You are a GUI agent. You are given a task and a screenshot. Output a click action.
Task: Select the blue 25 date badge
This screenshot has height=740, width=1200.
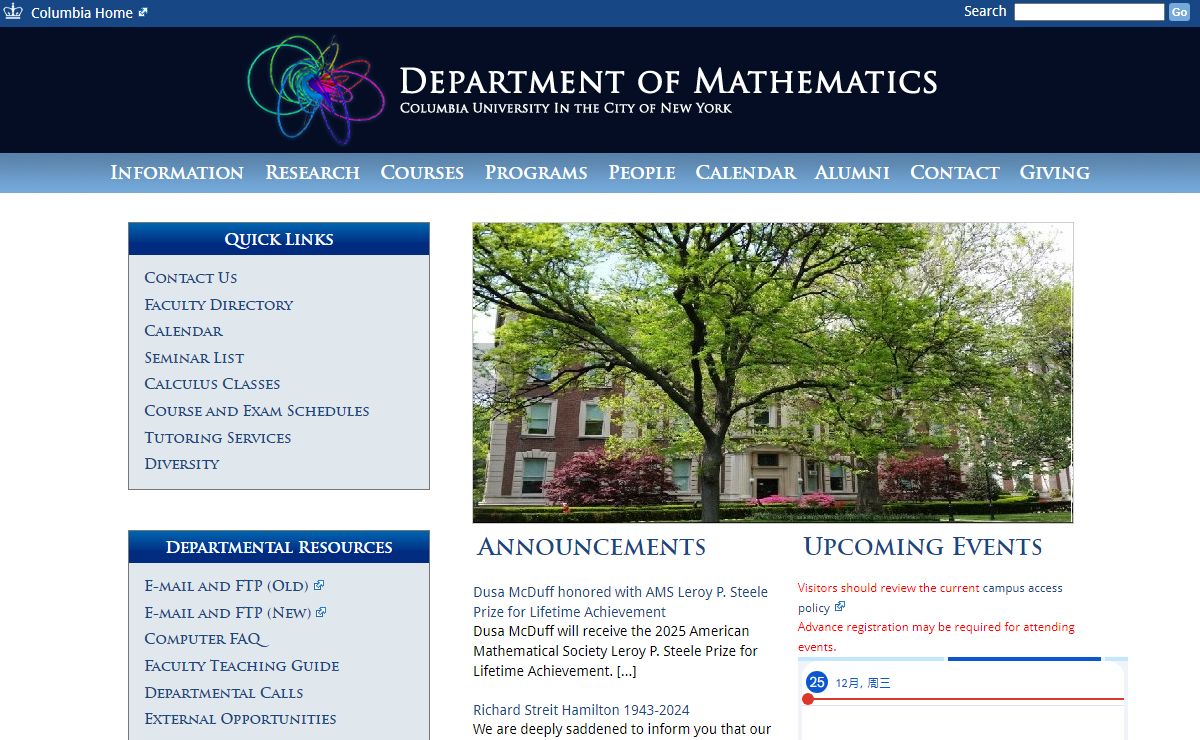coord(817,682)
